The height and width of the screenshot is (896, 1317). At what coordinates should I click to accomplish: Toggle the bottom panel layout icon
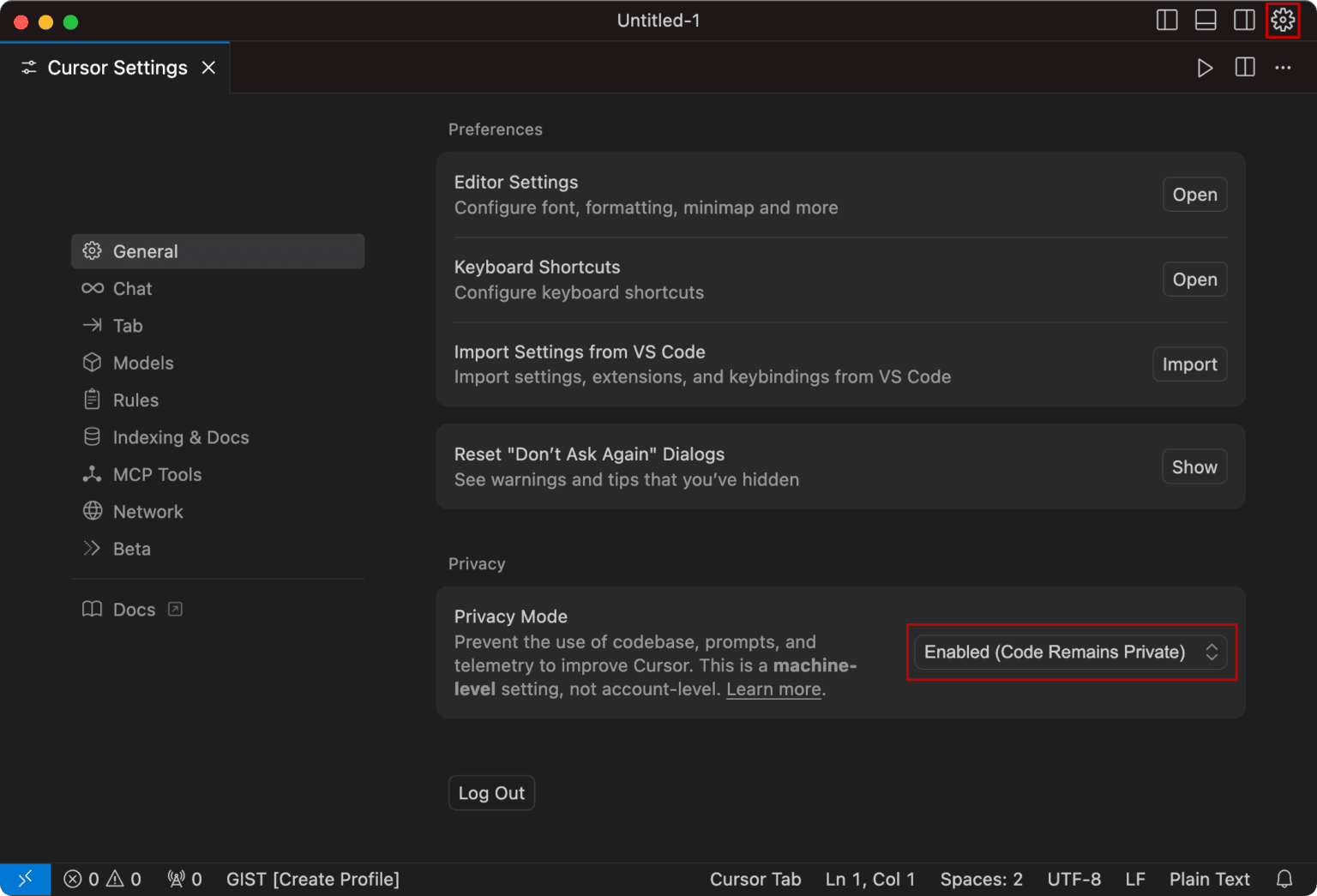pyautogui.click(x=1206, y=20)
